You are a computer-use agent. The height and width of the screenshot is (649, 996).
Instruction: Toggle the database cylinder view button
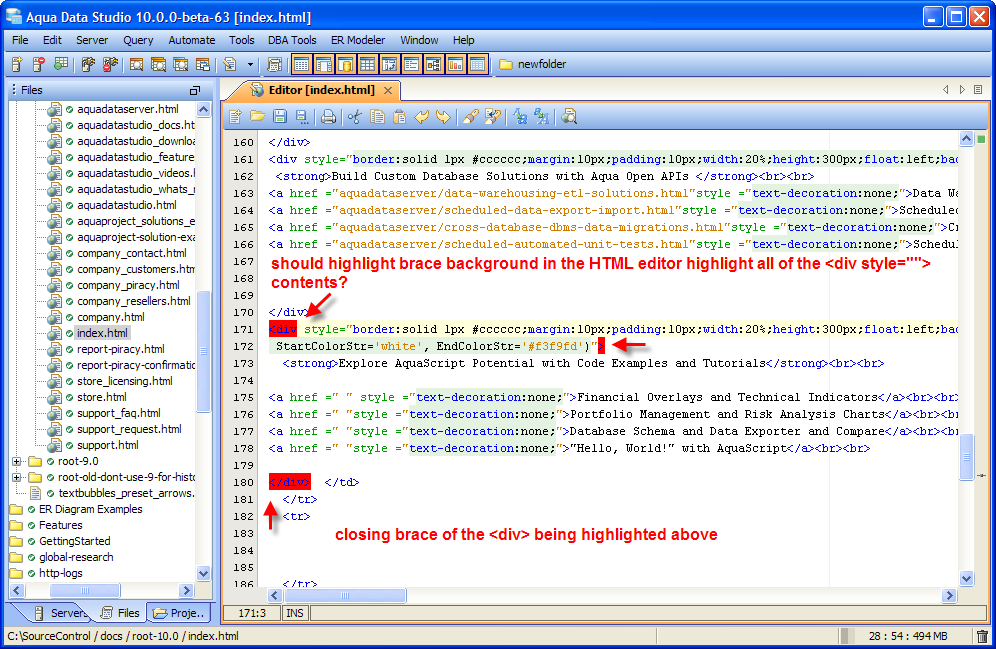(346, 64)
